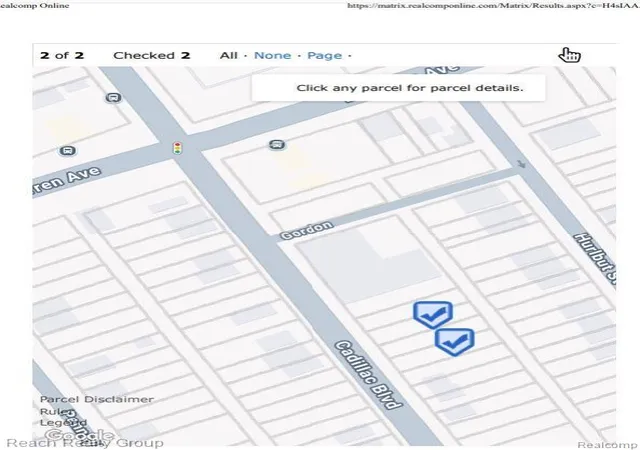Click the bus stop icon at top left
The height and width of the screenshot is (450, 640).
point(114,98)
